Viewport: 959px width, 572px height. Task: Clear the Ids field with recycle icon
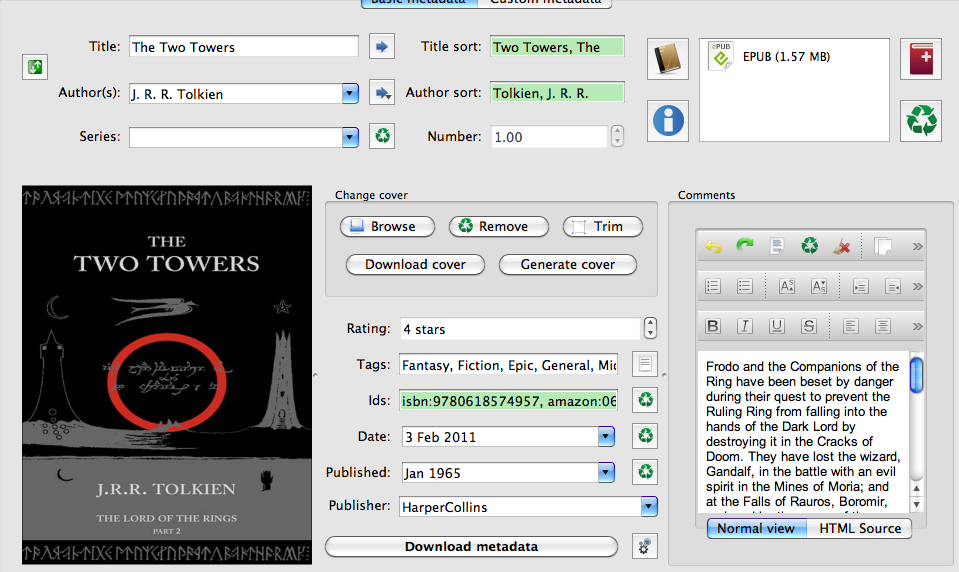(645, 400)
